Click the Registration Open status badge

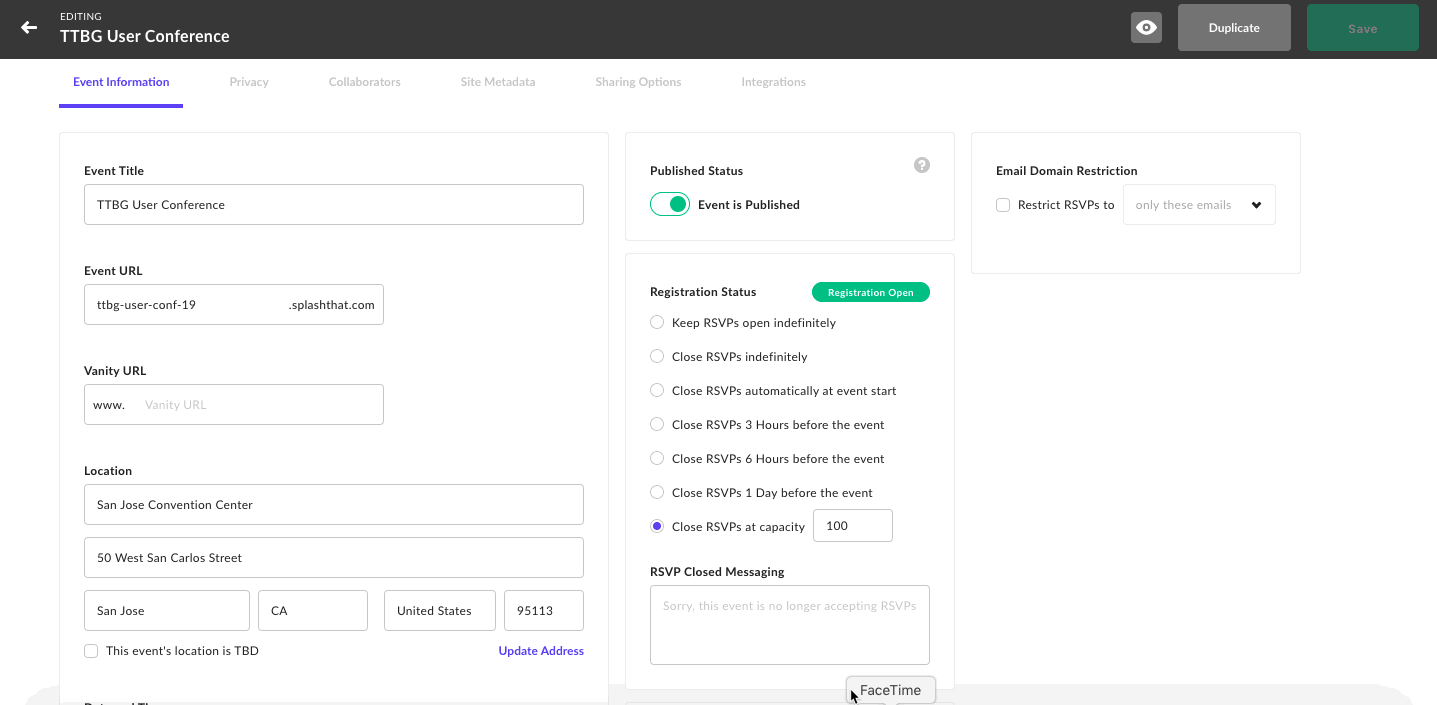click(871, 292)
